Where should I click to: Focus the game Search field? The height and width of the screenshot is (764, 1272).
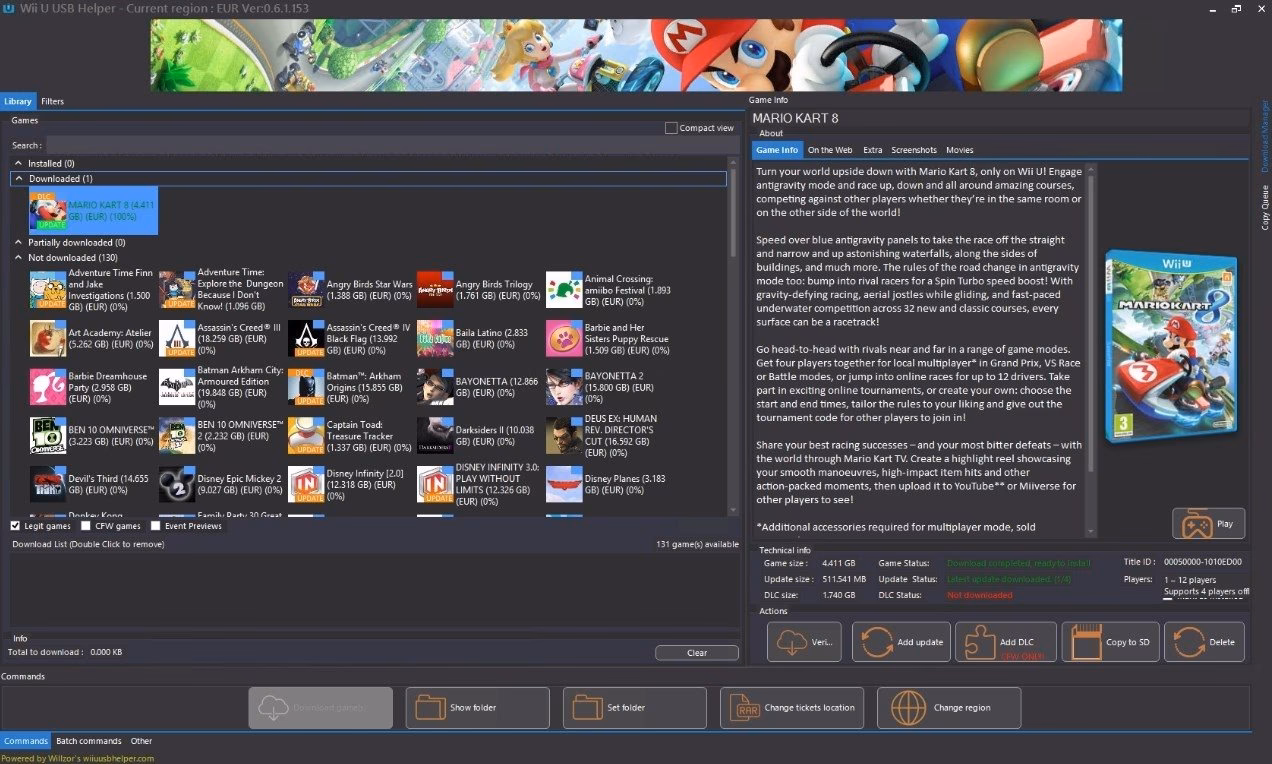[x=391, y=145]
